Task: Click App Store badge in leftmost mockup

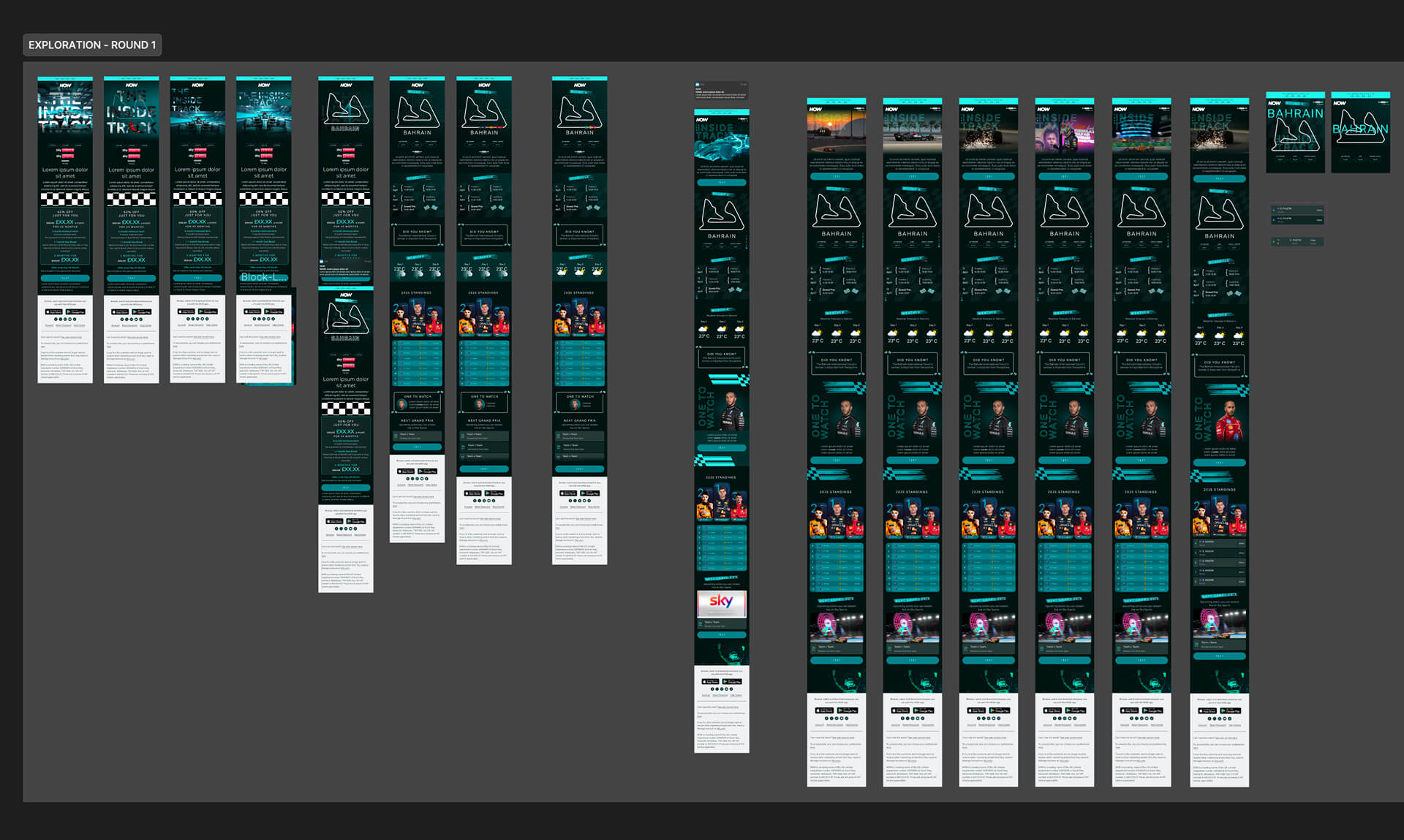Action: pyautogui.click(x=55, y=311)
